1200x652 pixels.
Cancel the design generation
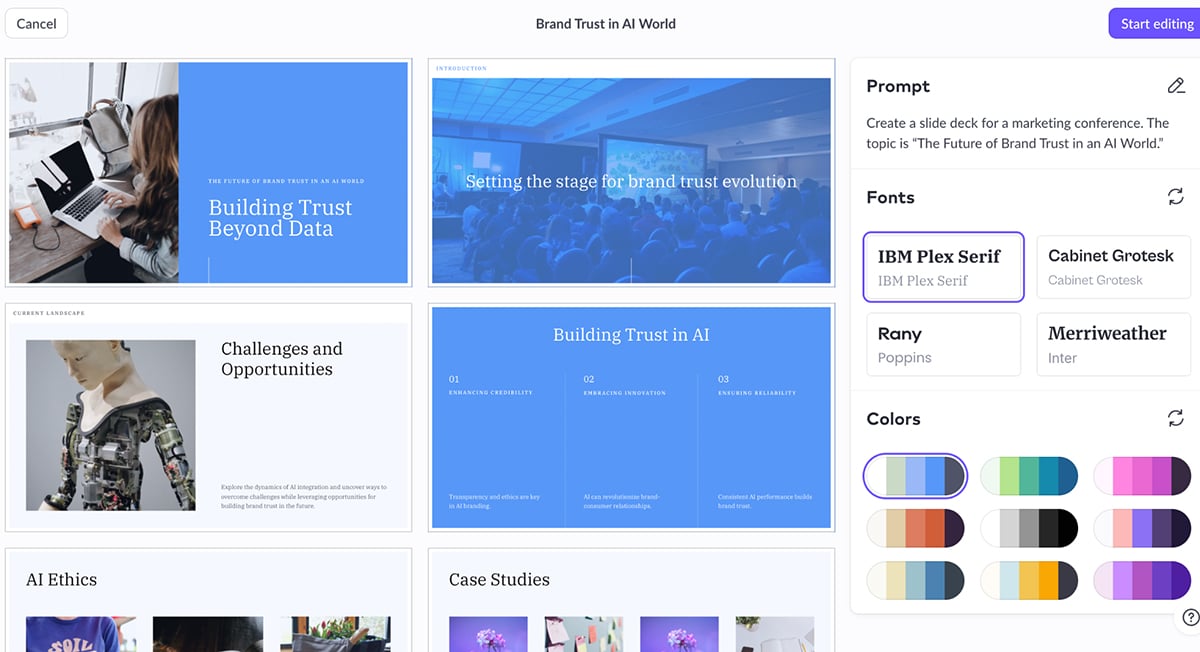click(36, 22)
